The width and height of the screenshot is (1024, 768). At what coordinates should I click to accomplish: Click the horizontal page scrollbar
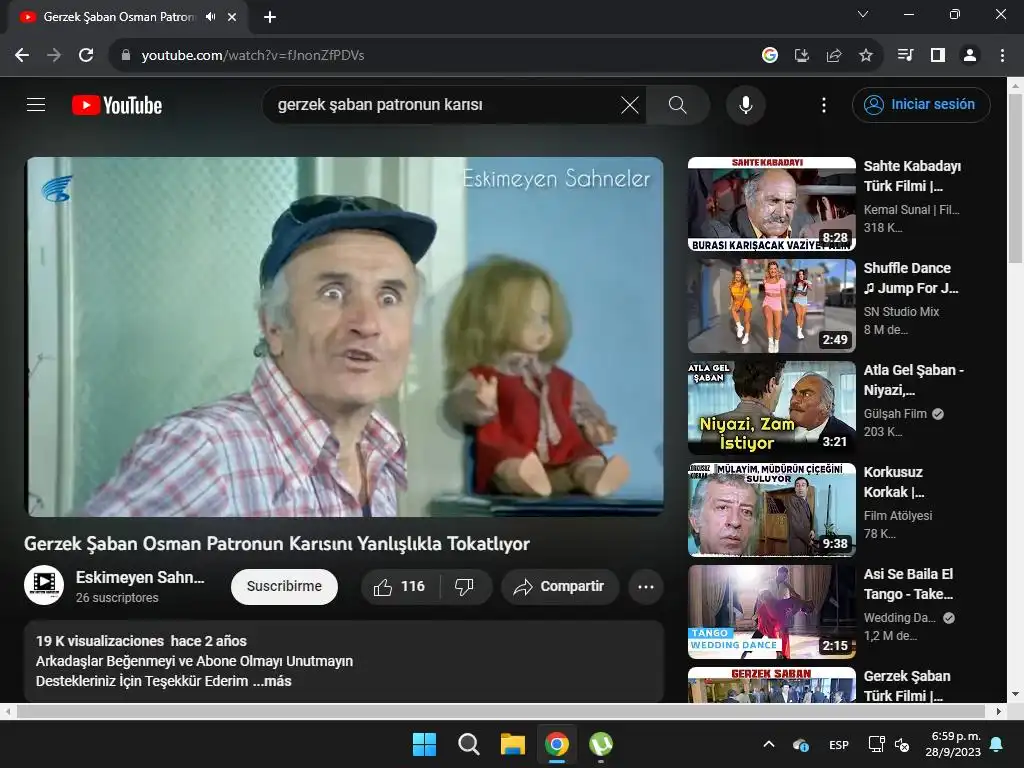(x=500, y=711)
